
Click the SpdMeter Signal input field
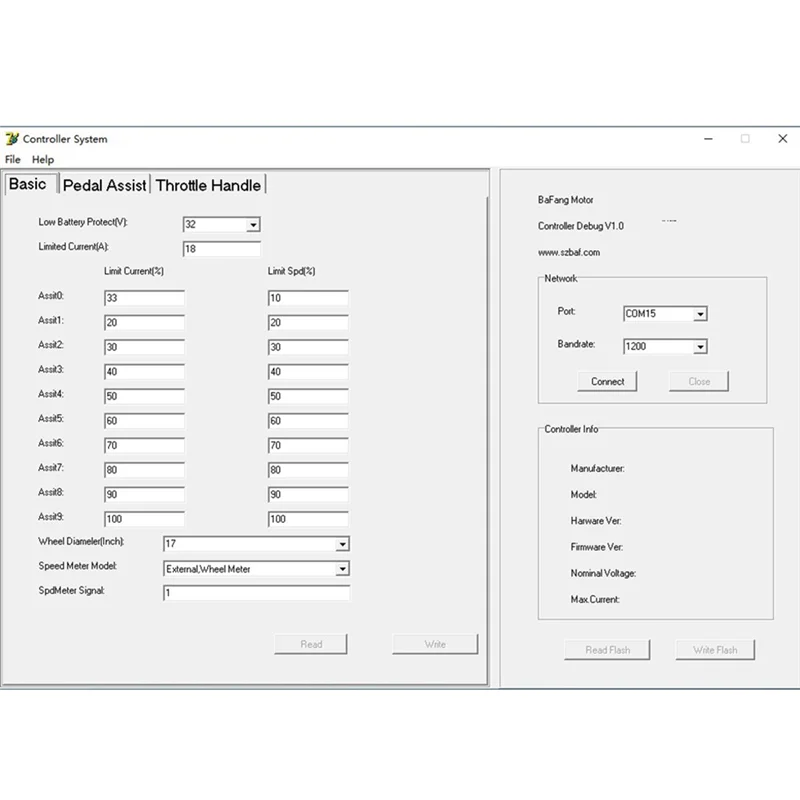point(256,593)
